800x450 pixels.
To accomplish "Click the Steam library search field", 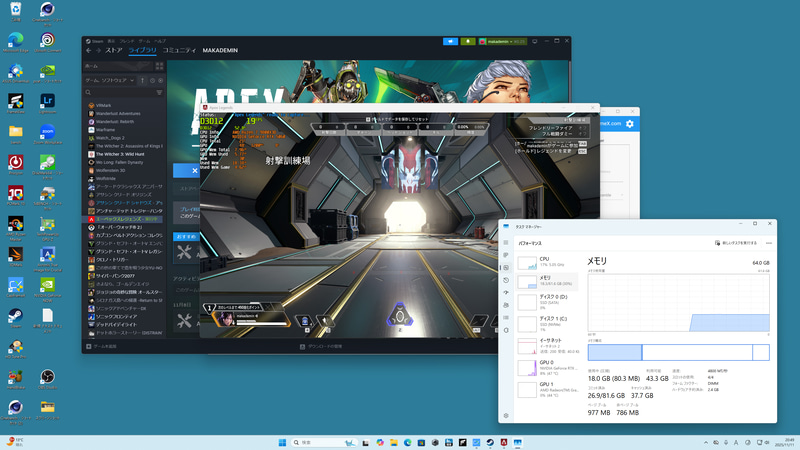I will [x=120, y=92].
